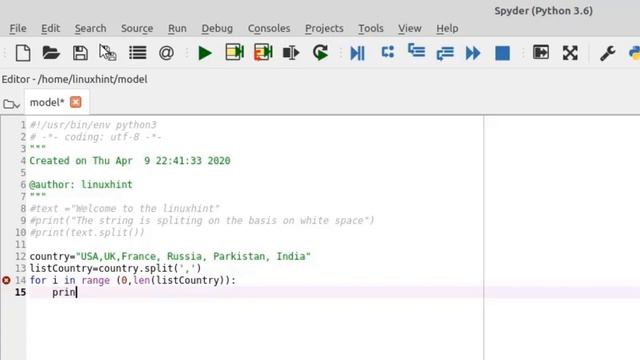The width and height of the screenshot is (640, 360).
Task: Close the model* tab with orange X
Action: pyautogui.click(x=76, y=102)
